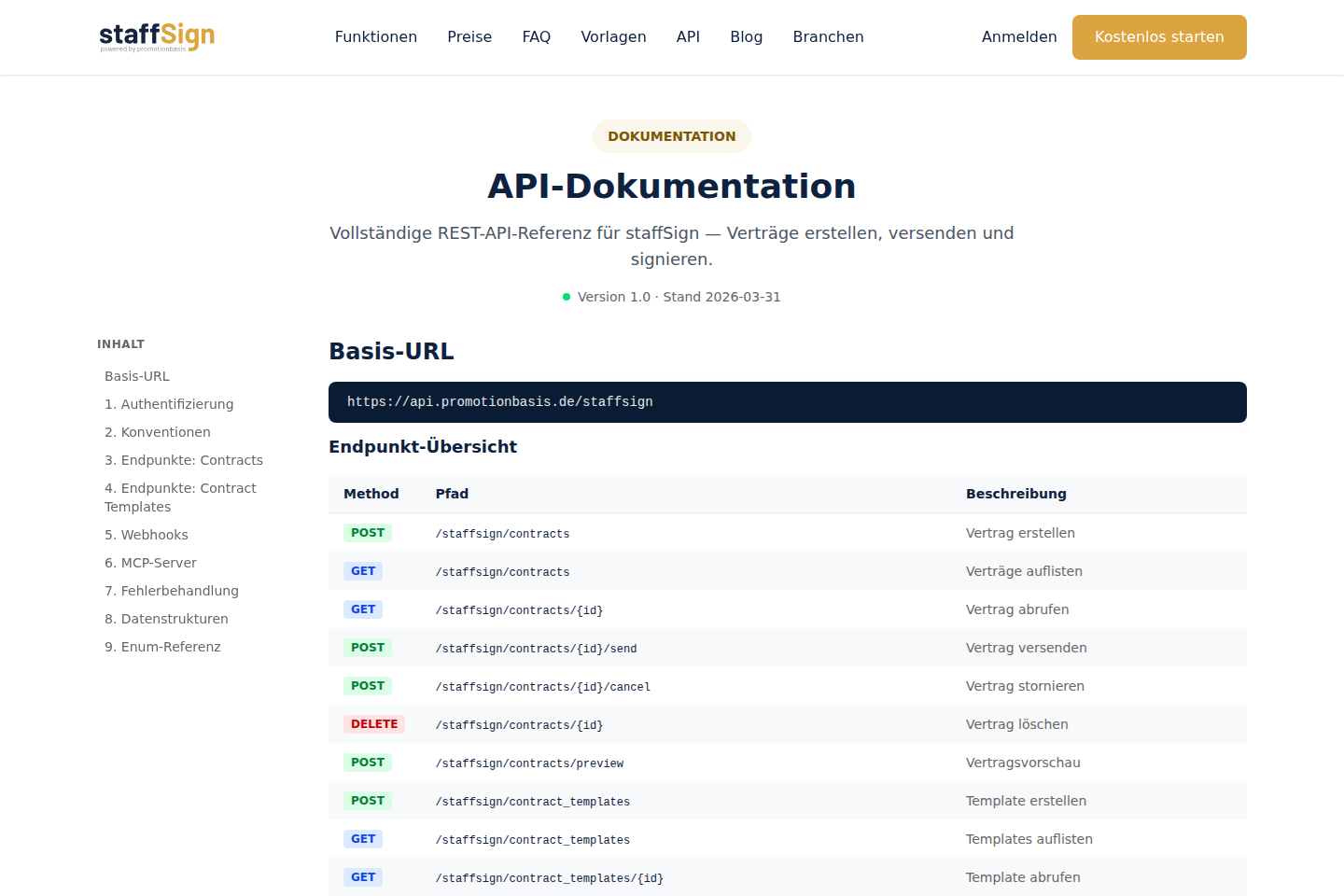Go to 8. Datenstrukturen section

166,619
